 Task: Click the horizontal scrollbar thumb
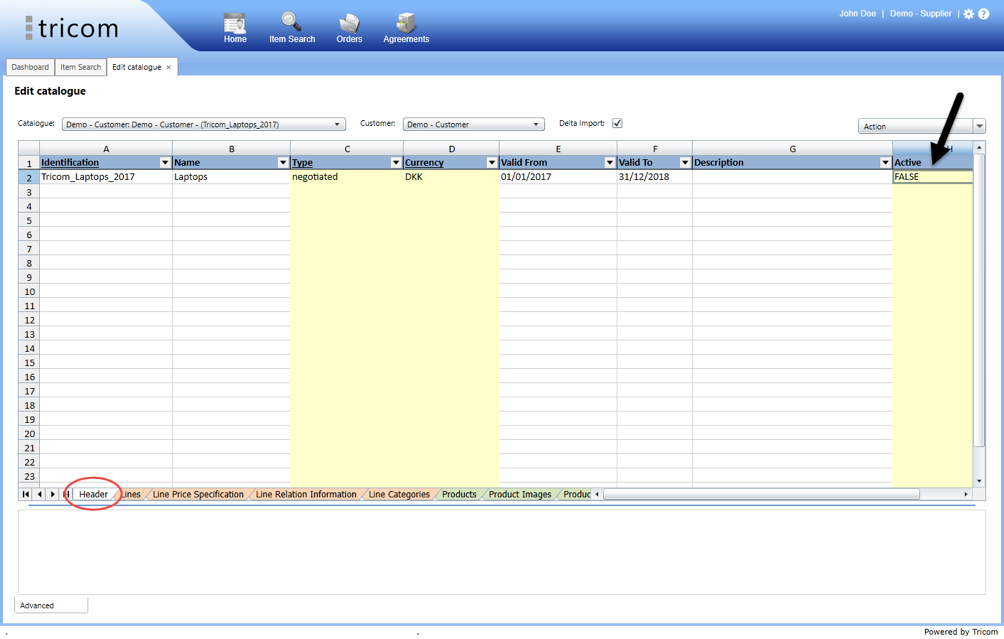(761, 494)
